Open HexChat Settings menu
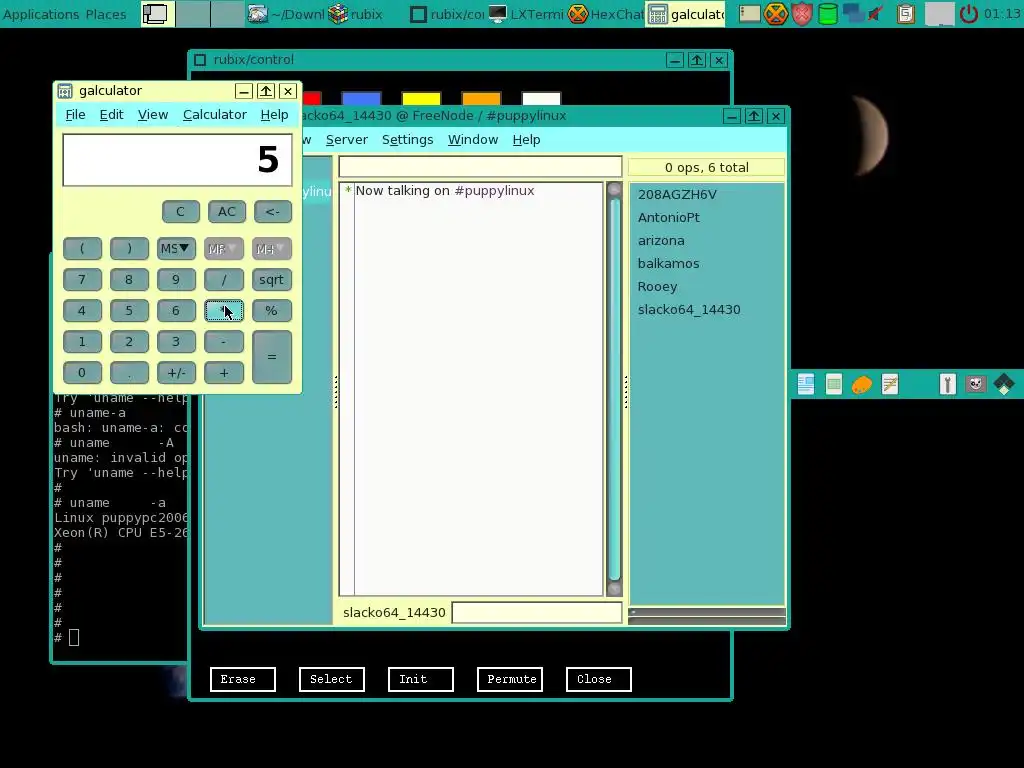The image size is (1024, 768). click(x=408, y=140)
